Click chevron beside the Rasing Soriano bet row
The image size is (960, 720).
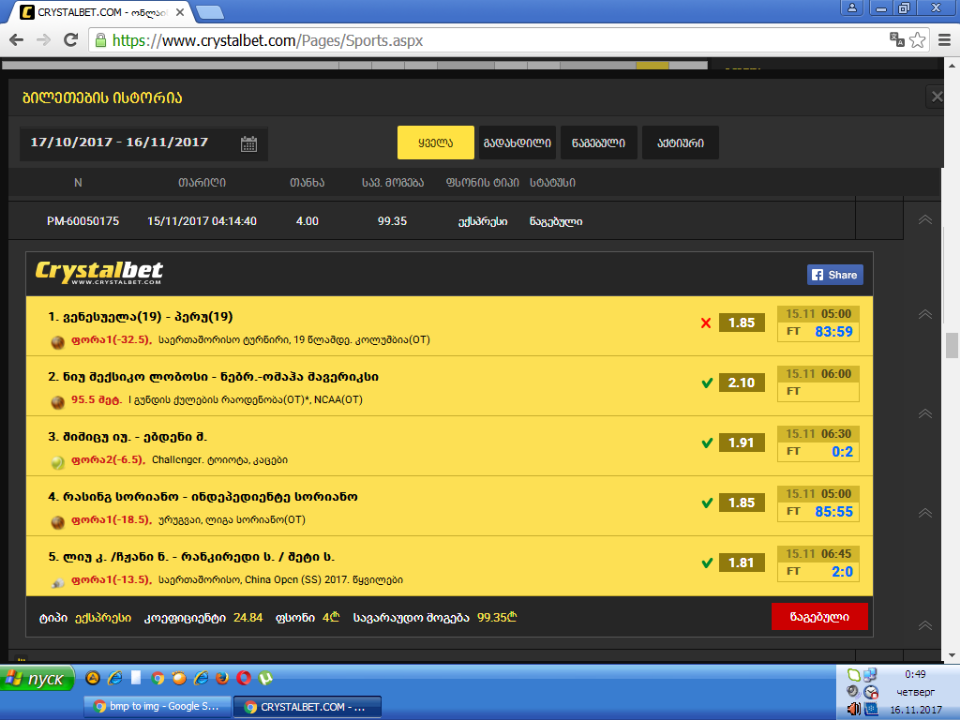point(925,513)
